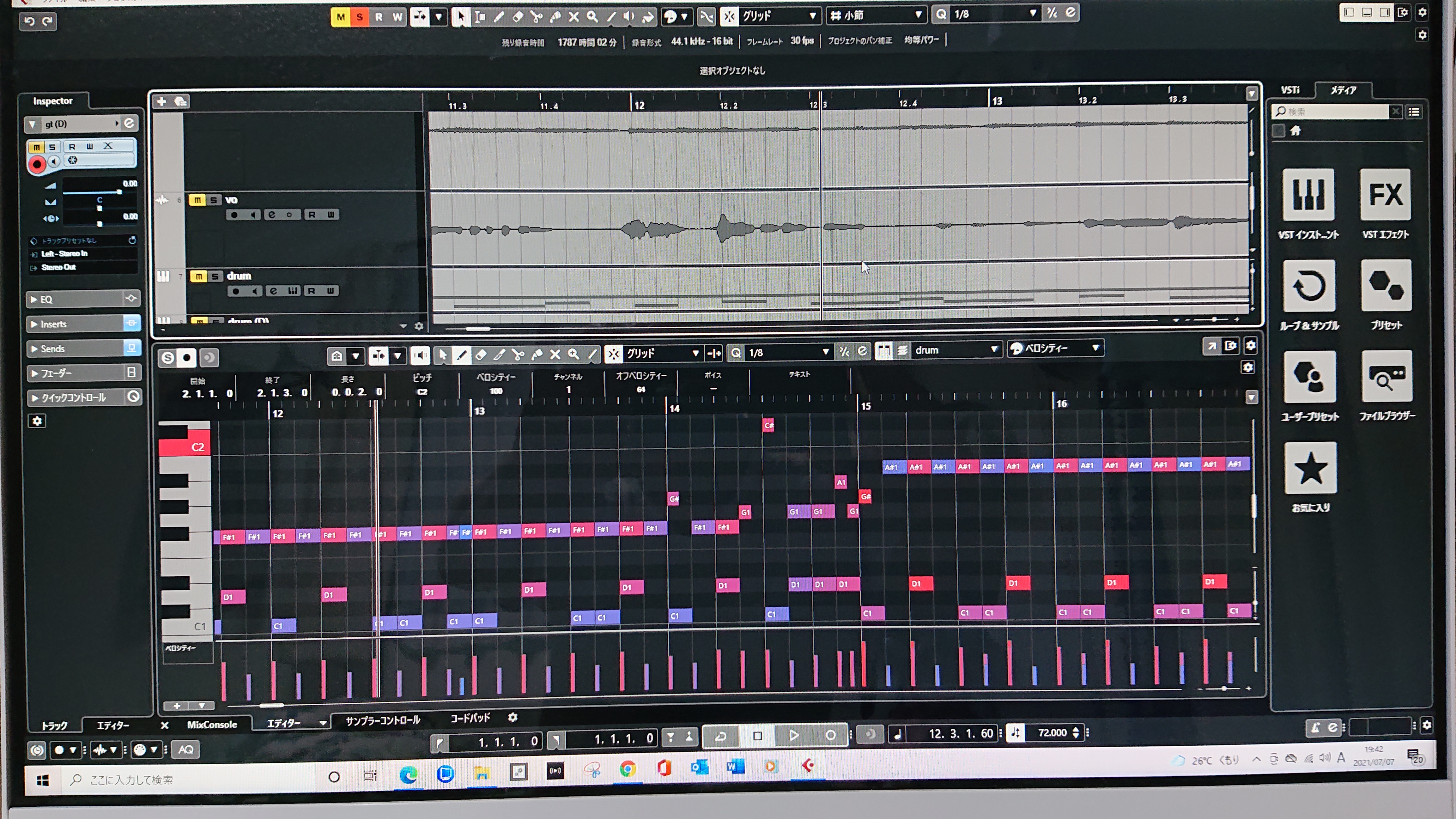The height and width of the screenshot is (819, 1456).
Task: Toggle the Cycle loop transport button
Action: pyautogui.click(x=721, y=736)
